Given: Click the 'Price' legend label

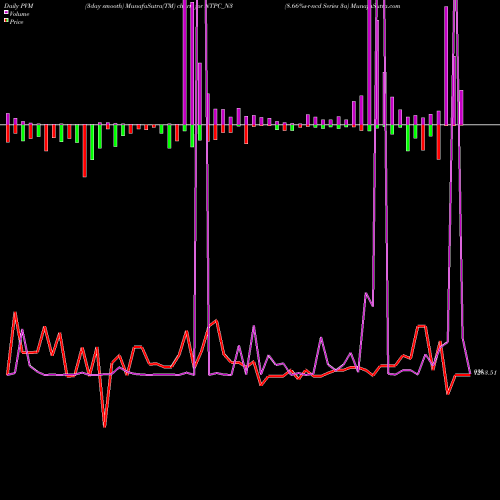Looking at the screenshot, I should 16,22.
